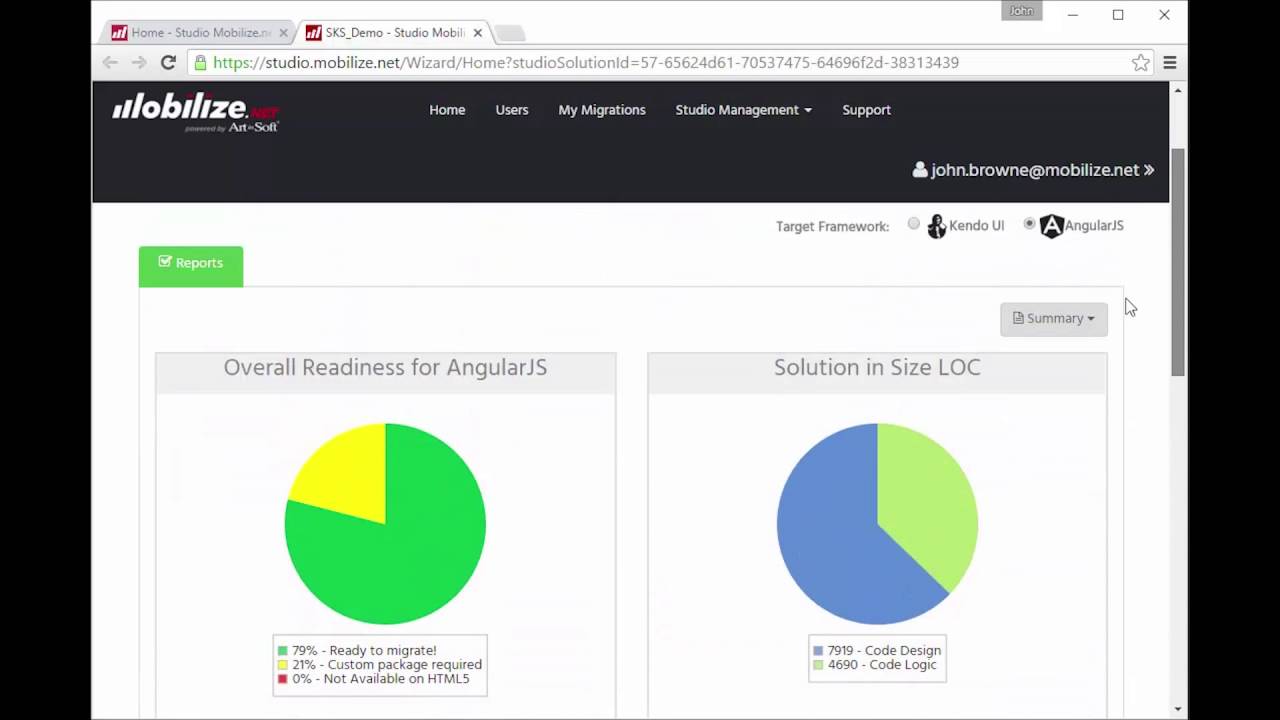Select the SKS_Demo browser tab

point(392,33)
